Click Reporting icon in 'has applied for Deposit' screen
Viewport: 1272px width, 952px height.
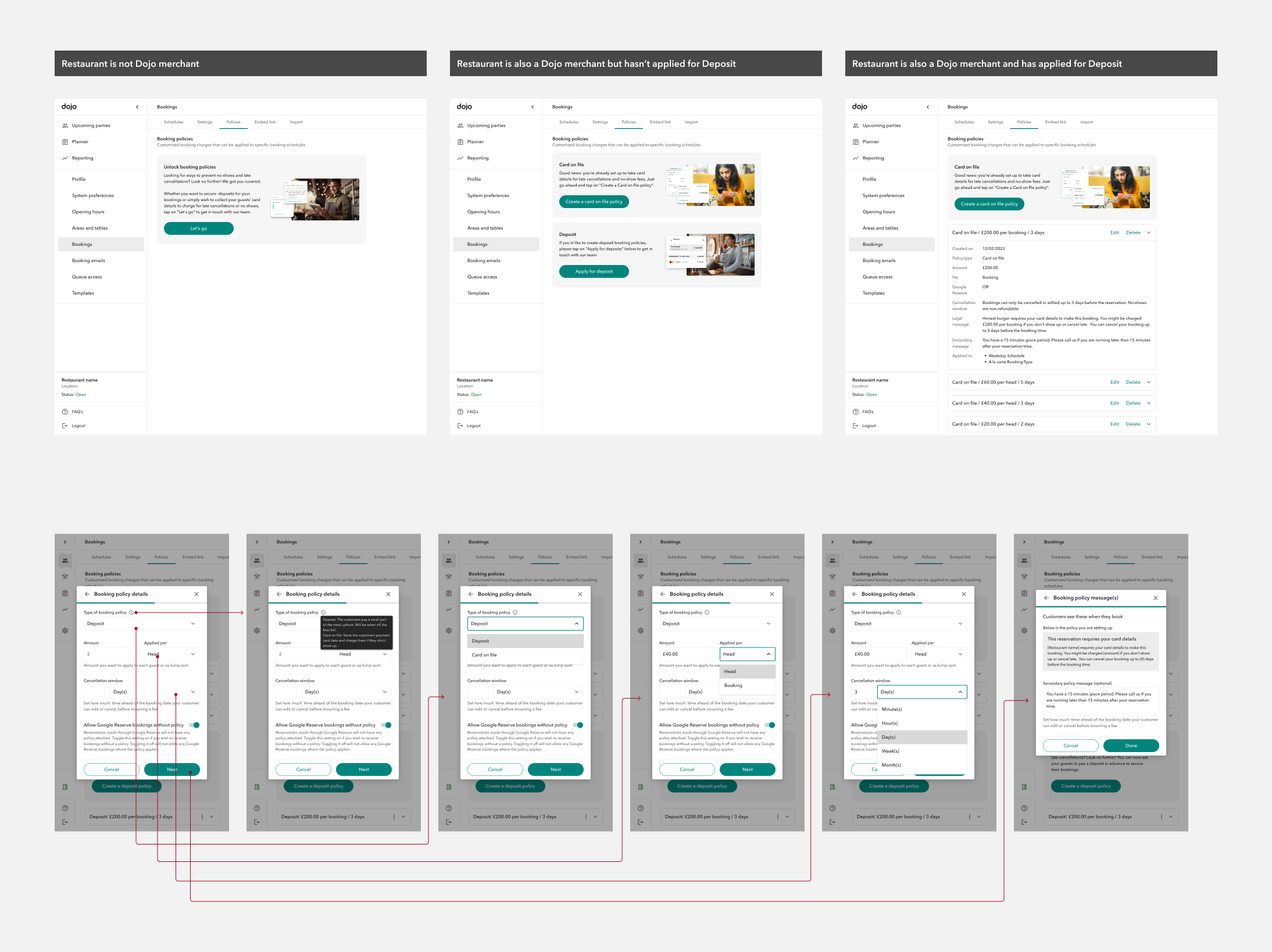click(x=856, y=158)
